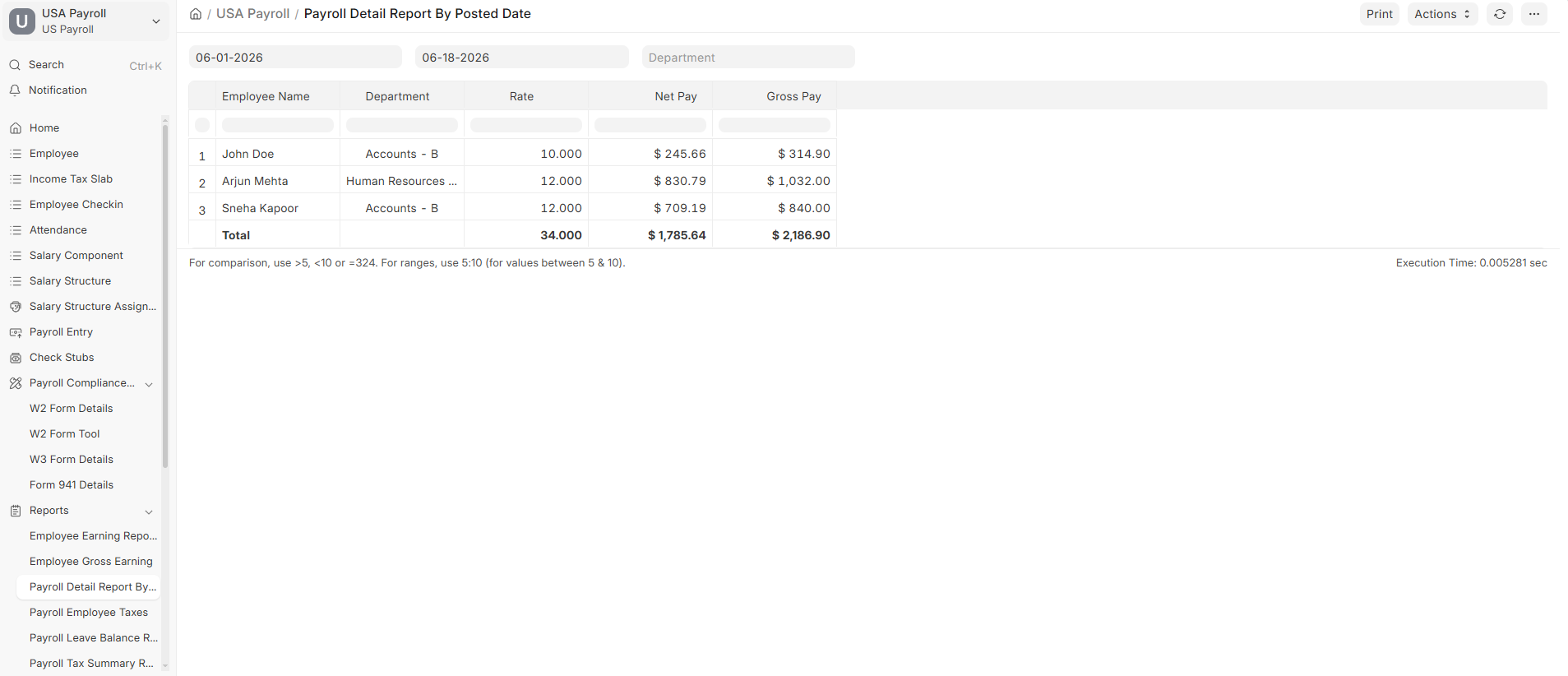Click the Arjun Mehta cell
The image size is (1568, 676).
click(278, 181)
